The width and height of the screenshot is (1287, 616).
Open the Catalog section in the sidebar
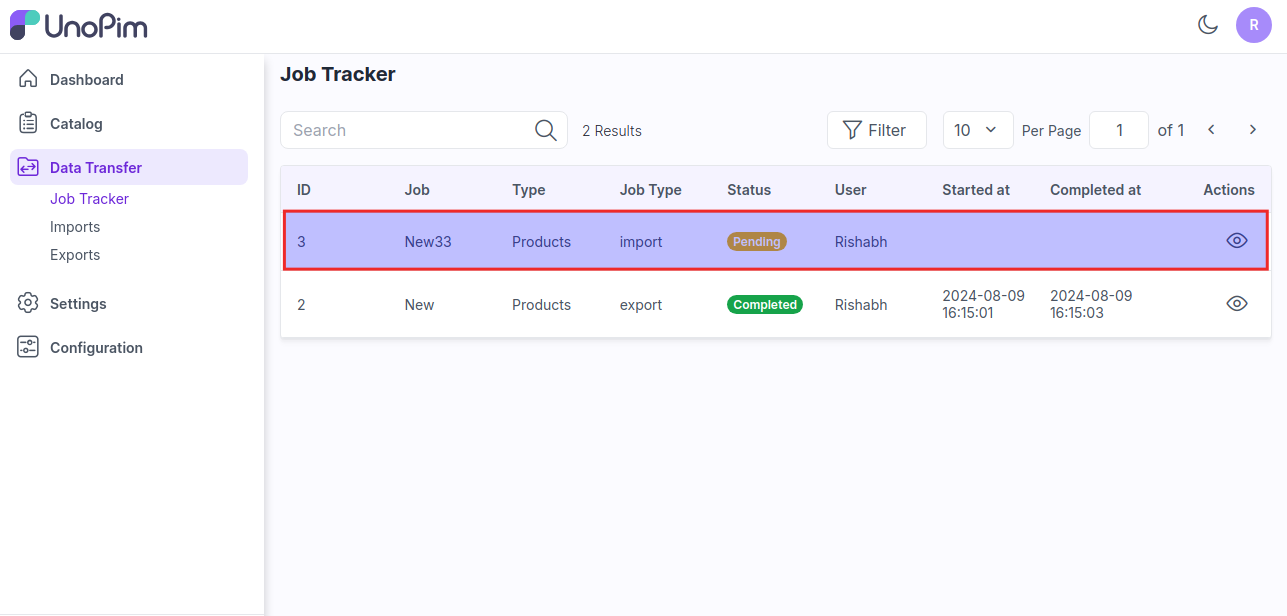pos(76,124)
